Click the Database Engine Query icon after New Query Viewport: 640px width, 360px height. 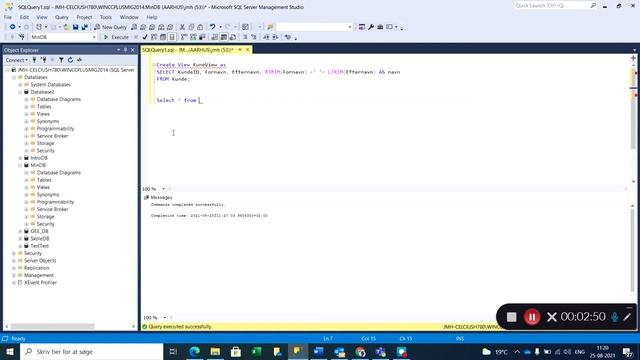click(x=134, y=27)
